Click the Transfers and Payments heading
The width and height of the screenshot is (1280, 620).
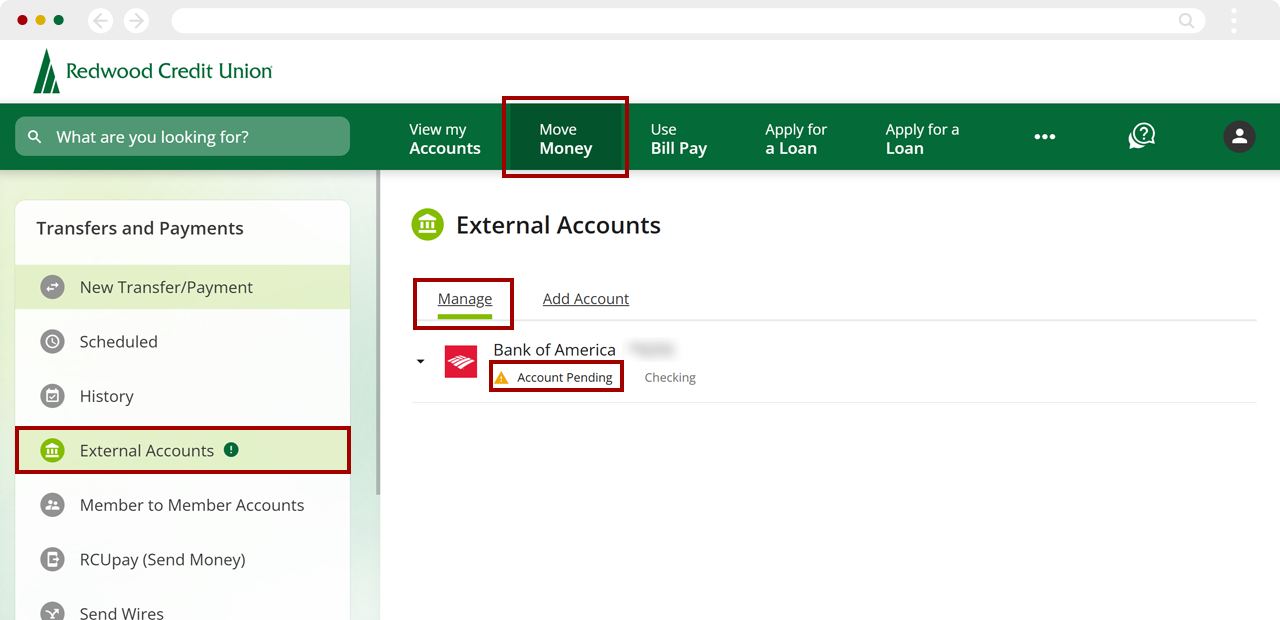pyautogui.click(x=140, y=229)
